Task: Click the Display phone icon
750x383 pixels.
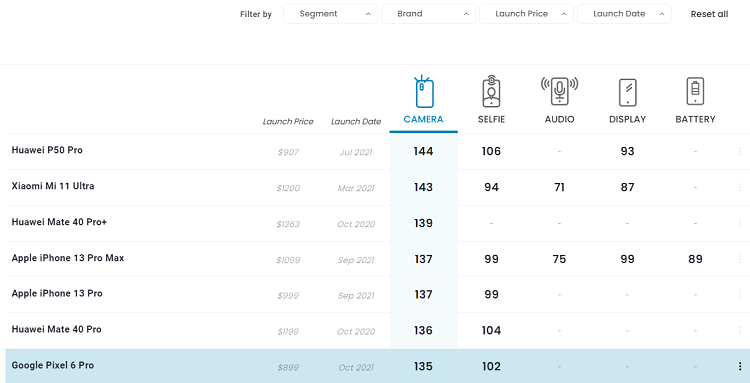Action: click(628, 92)
